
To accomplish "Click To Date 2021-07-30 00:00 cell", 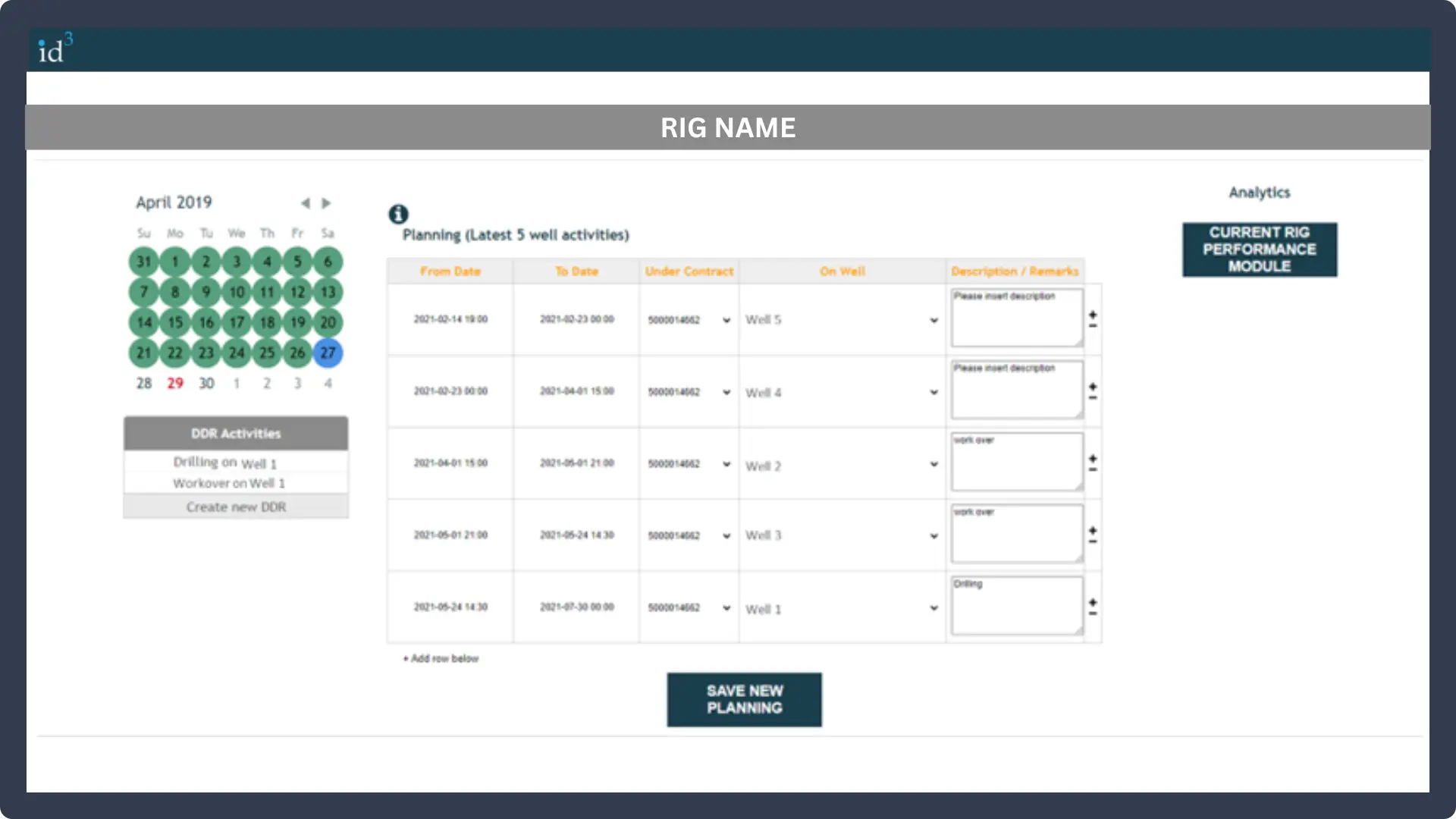I will [576, 607].
